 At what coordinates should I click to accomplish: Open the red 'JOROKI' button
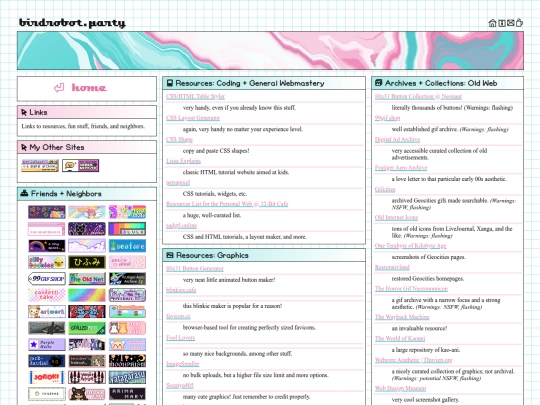(46, 377)
